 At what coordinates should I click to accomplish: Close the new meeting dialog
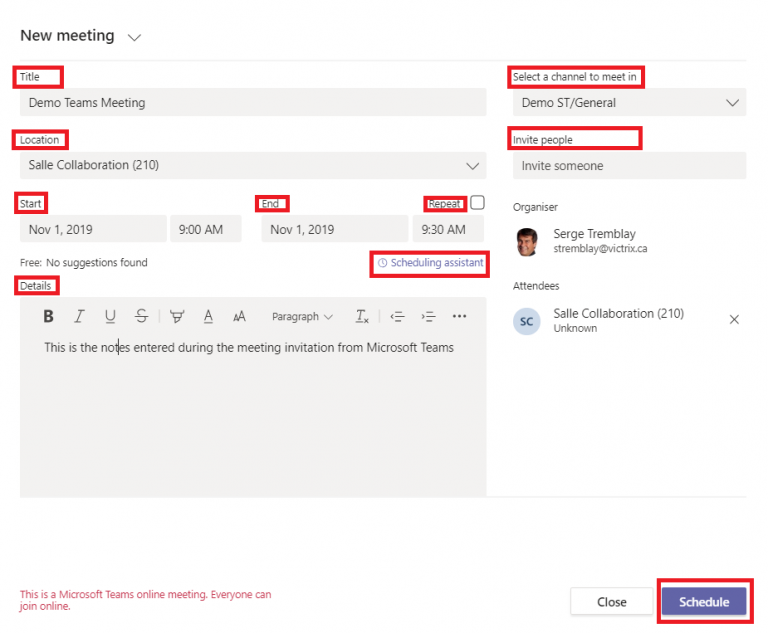tap(611, 602)
